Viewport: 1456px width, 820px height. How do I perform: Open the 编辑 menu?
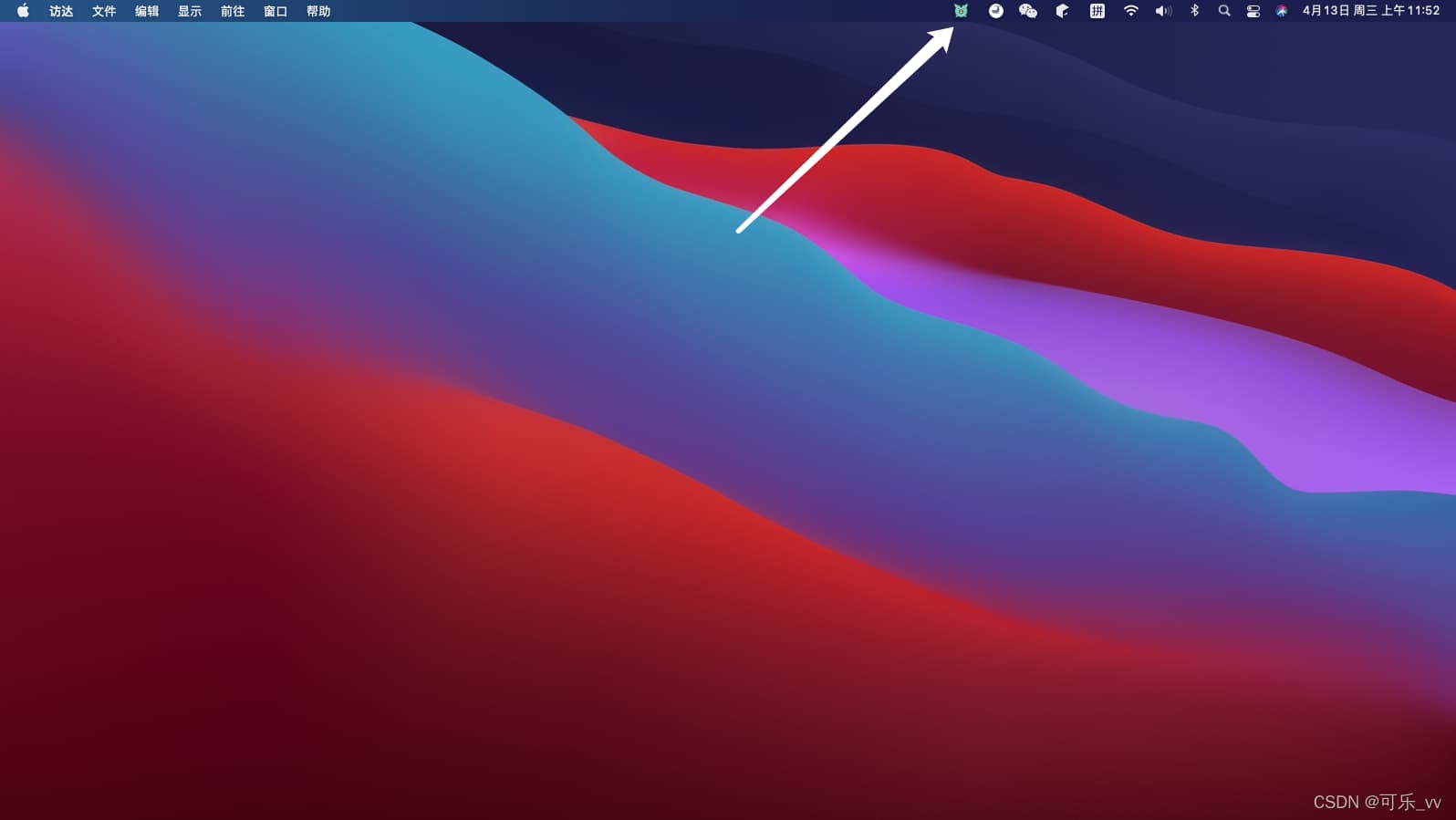pos(147,11)
